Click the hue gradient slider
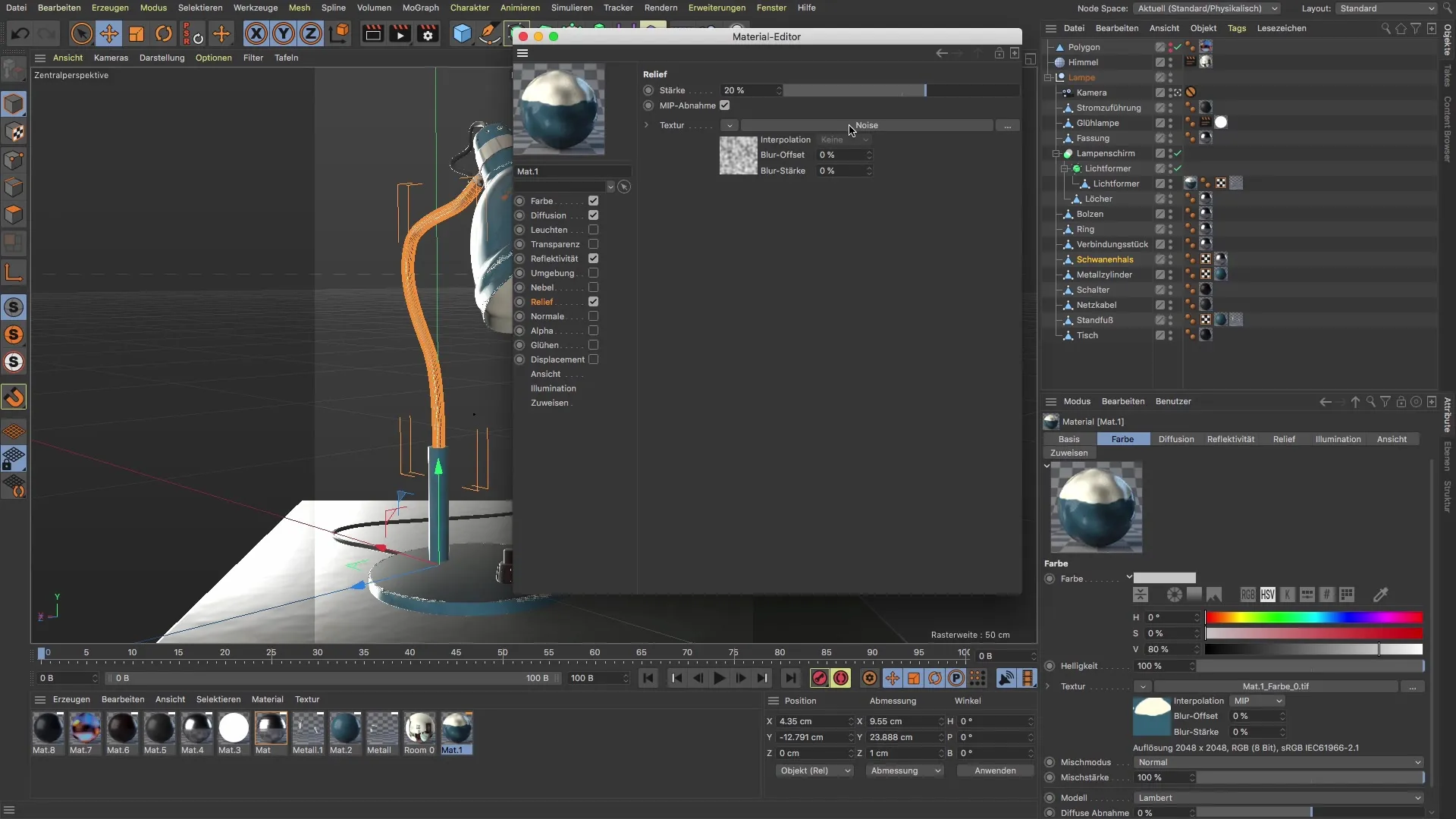This screenshot has height=819, width=1456. coord(1313,617)
